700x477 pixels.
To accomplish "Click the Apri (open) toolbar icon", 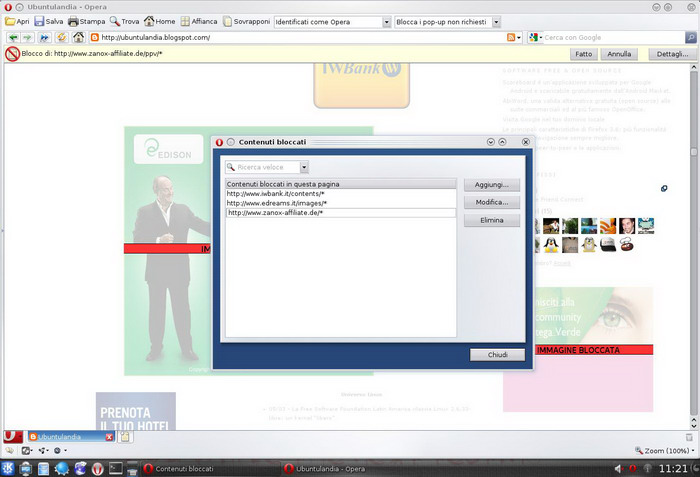I will click(x=18, y=21).
